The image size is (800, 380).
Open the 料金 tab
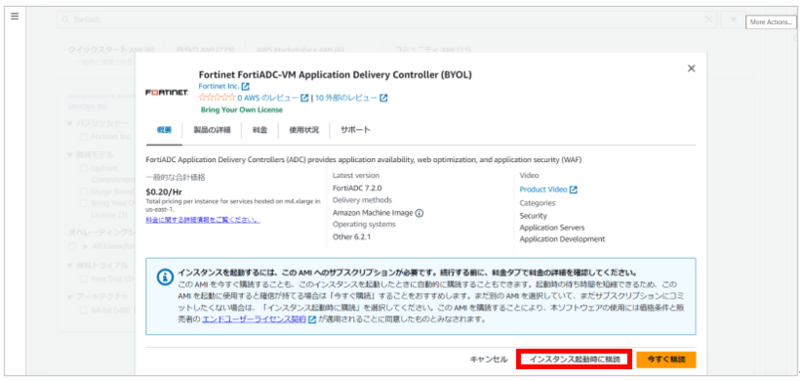point(260,130)
